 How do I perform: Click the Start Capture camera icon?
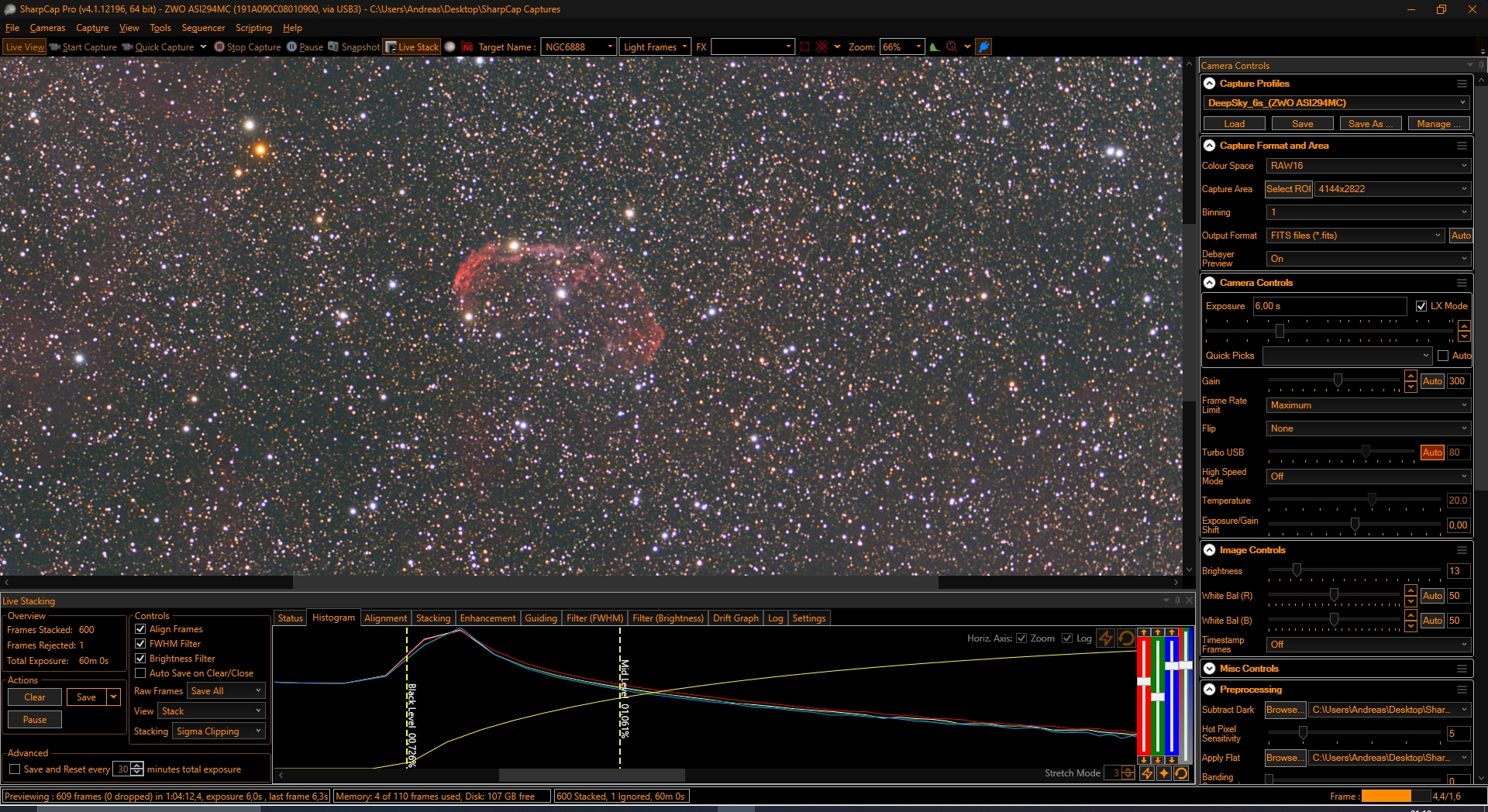click(x=55, y=46)
